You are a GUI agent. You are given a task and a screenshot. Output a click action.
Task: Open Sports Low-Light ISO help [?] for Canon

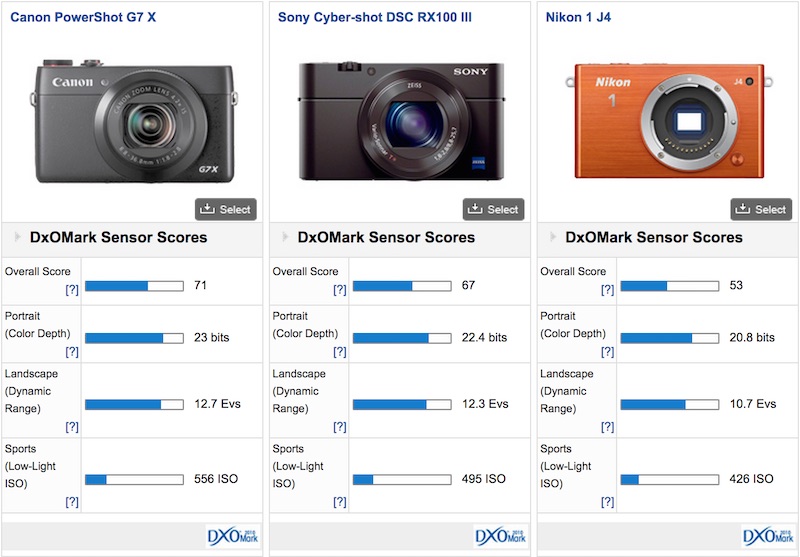click(x=72, y=502)
